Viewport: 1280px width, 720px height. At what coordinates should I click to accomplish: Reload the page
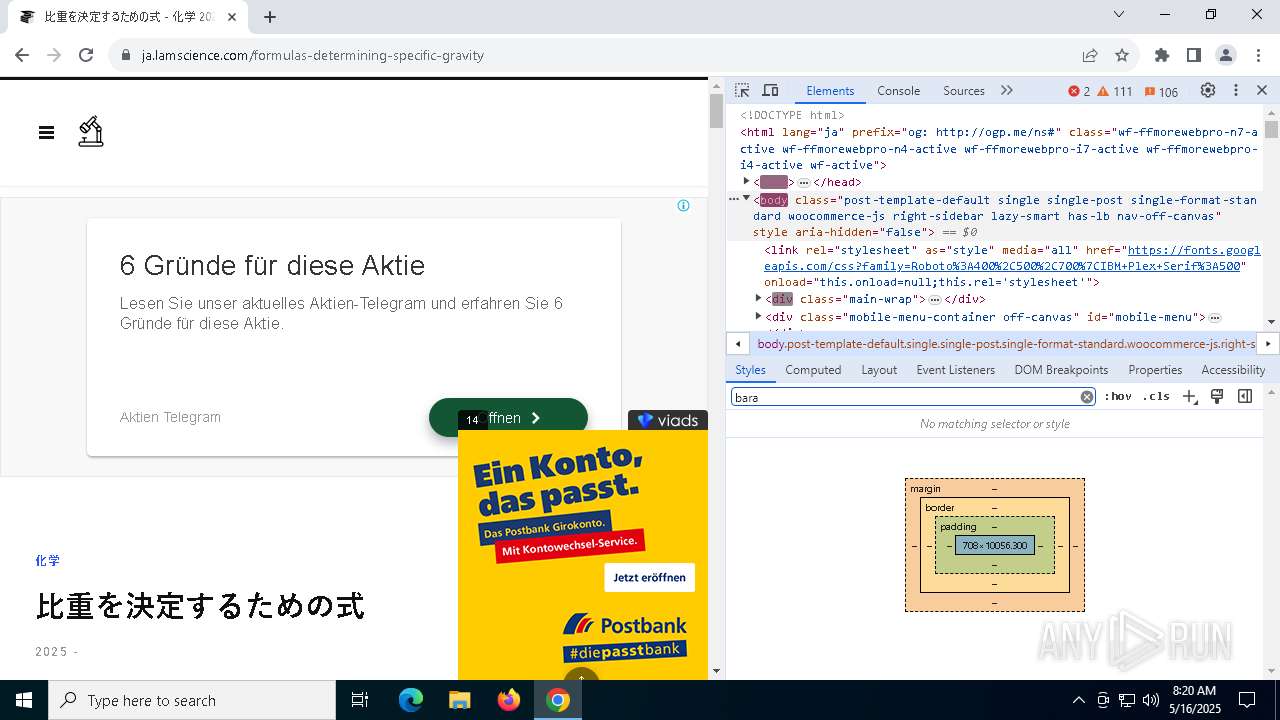(x=86, y=55)
